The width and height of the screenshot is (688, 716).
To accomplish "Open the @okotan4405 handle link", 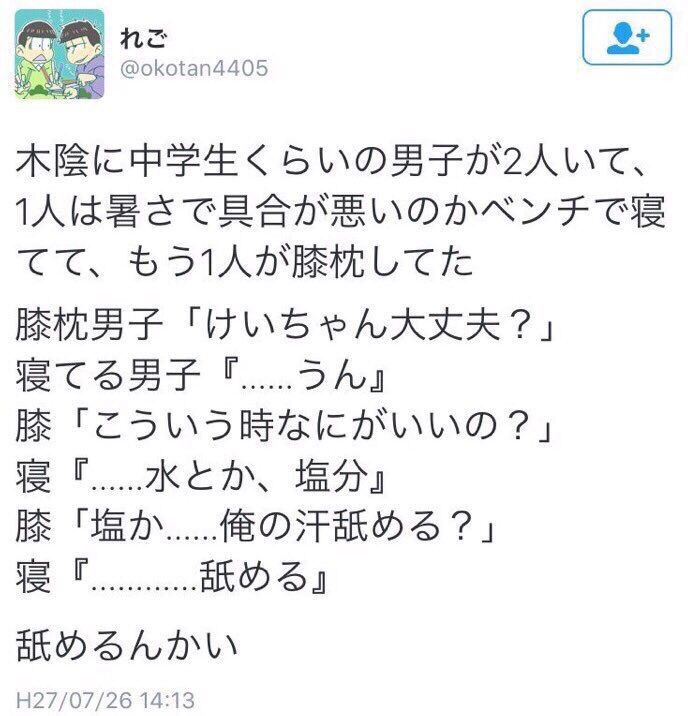I will tap(194, 68).
